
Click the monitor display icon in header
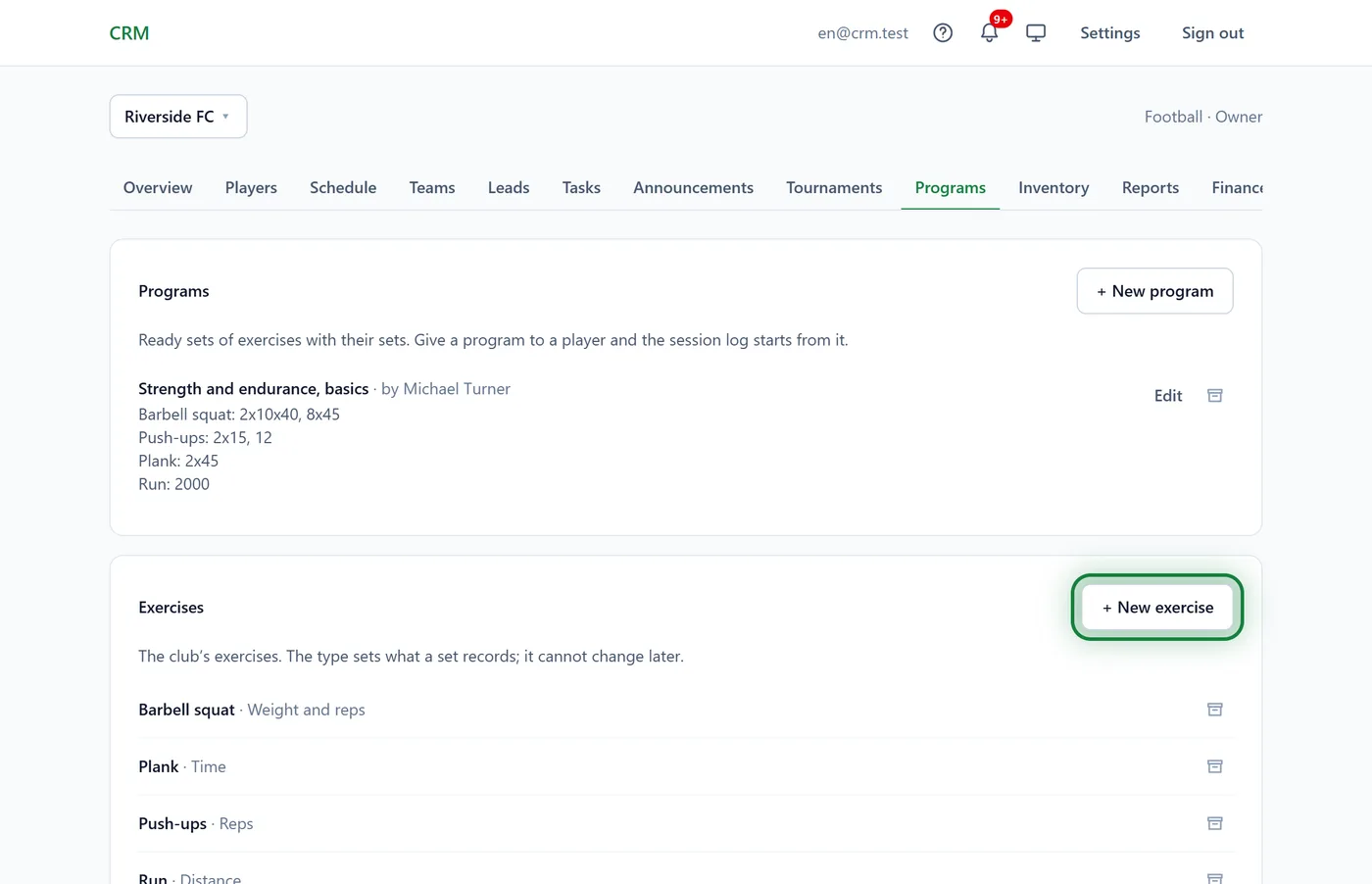pos(1036,33)
